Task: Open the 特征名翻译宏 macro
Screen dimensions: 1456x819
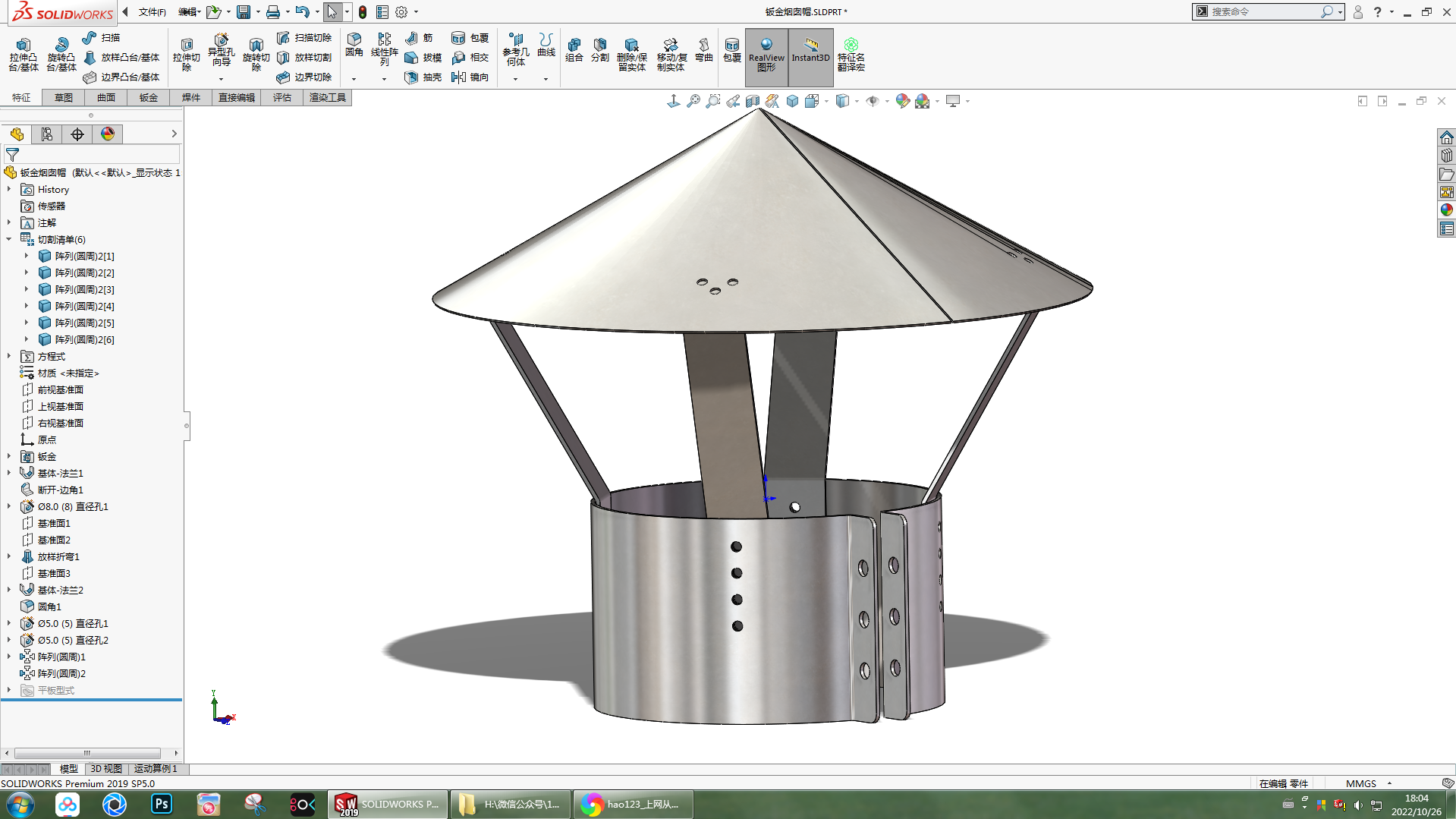Action: tap(851, 54)
